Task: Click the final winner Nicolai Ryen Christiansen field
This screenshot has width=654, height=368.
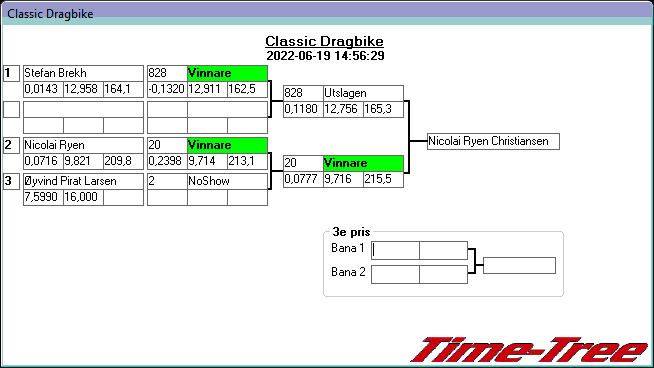Action: (x=493, y=141)
